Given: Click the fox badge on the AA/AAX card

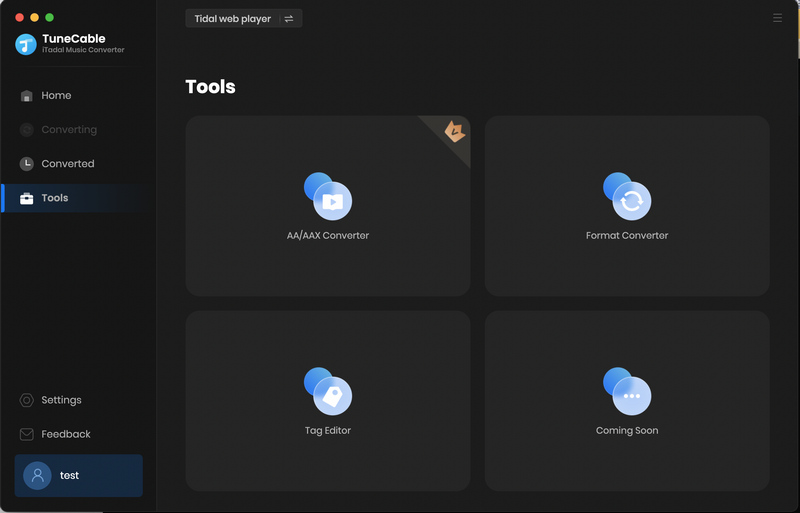Looking at the screenshot, I should click(454, 132).
